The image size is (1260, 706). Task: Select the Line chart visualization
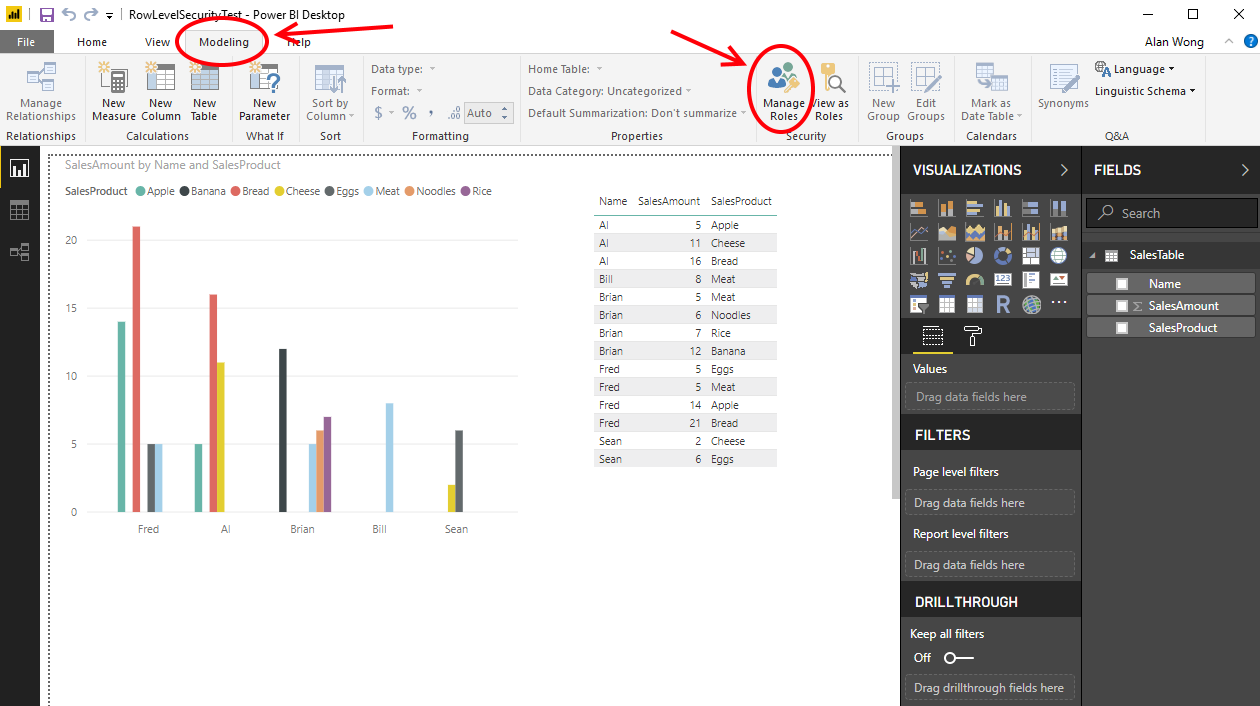[x=919, y=232]
